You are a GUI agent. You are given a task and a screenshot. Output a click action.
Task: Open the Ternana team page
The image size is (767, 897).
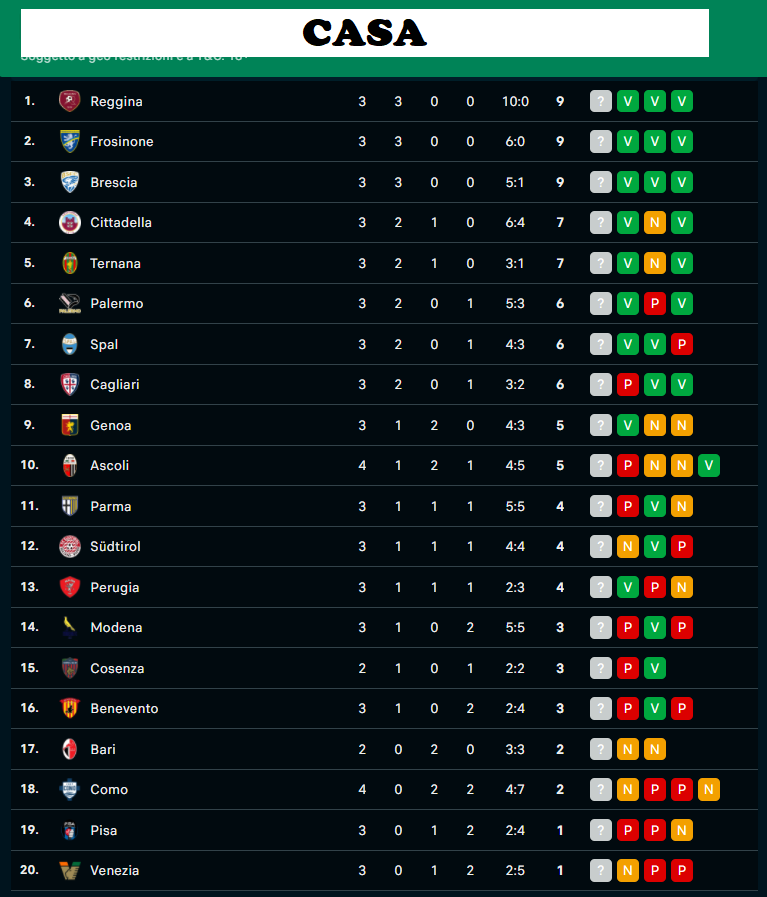pyautogui.click(x=116, y=263)
